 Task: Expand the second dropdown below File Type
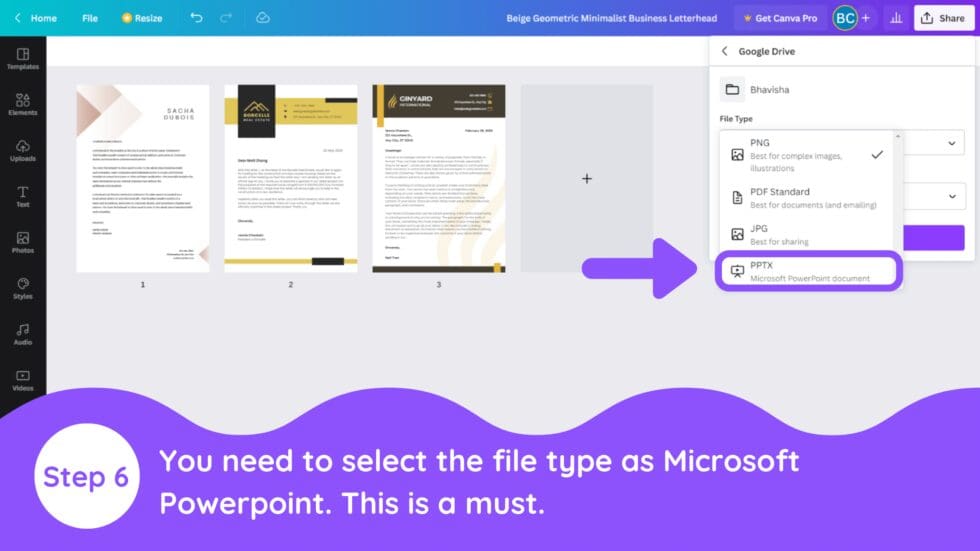coord(952,196)
